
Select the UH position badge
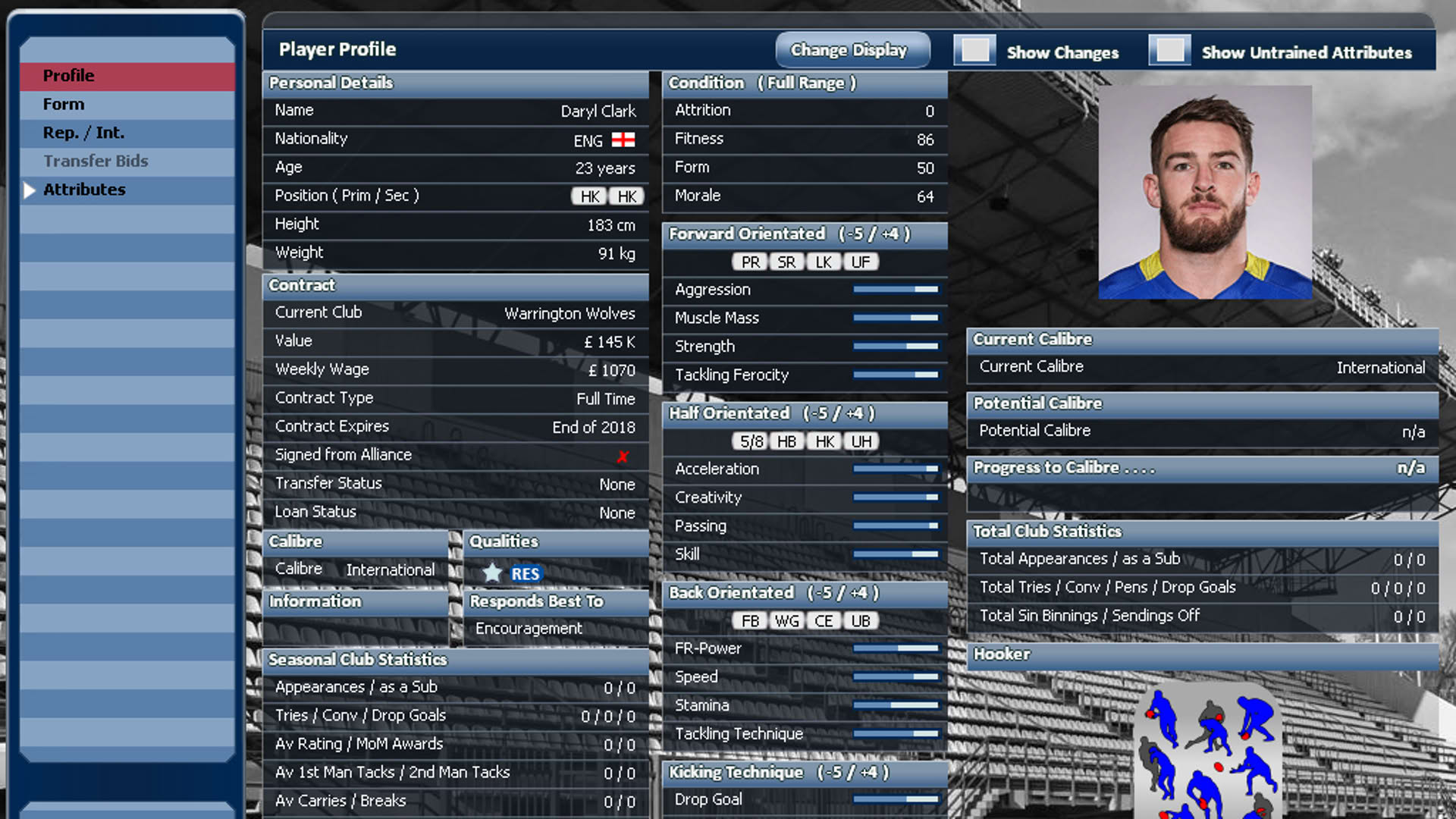tap(861, 441)
